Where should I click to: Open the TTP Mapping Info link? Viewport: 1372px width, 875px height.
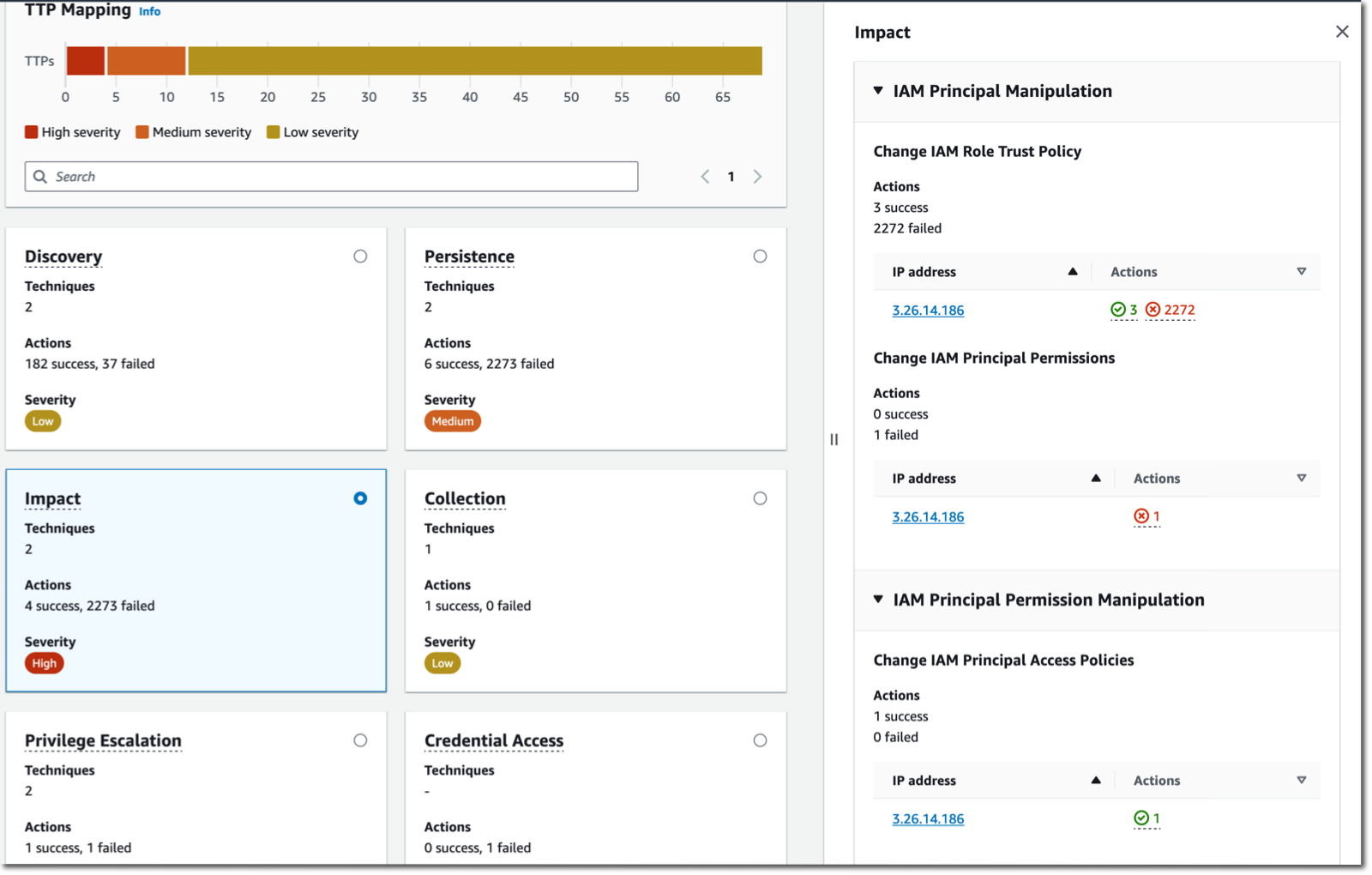point(149,11)
